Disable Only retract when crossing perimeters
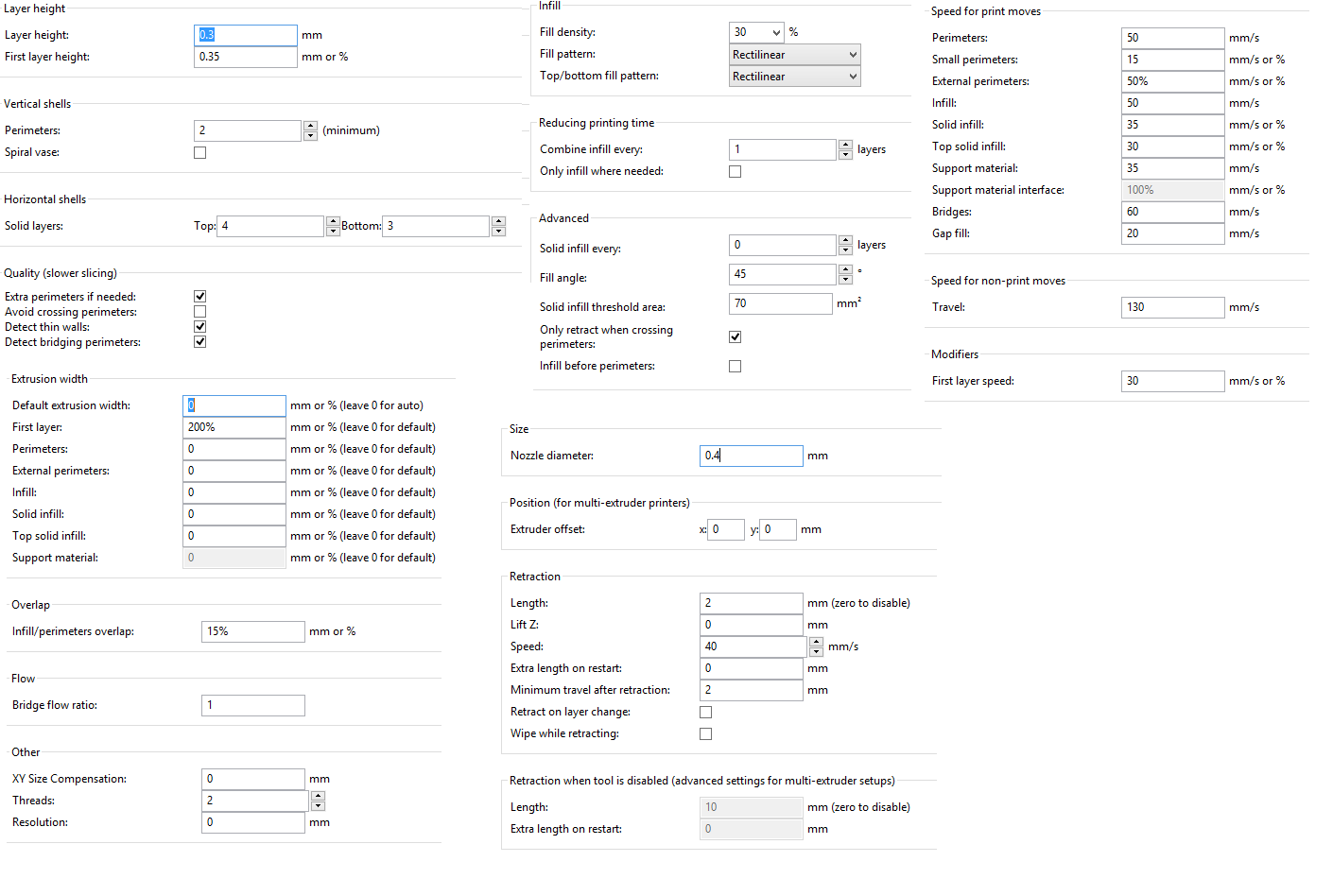Screen dimensions: 1333x896 (735, 336)
